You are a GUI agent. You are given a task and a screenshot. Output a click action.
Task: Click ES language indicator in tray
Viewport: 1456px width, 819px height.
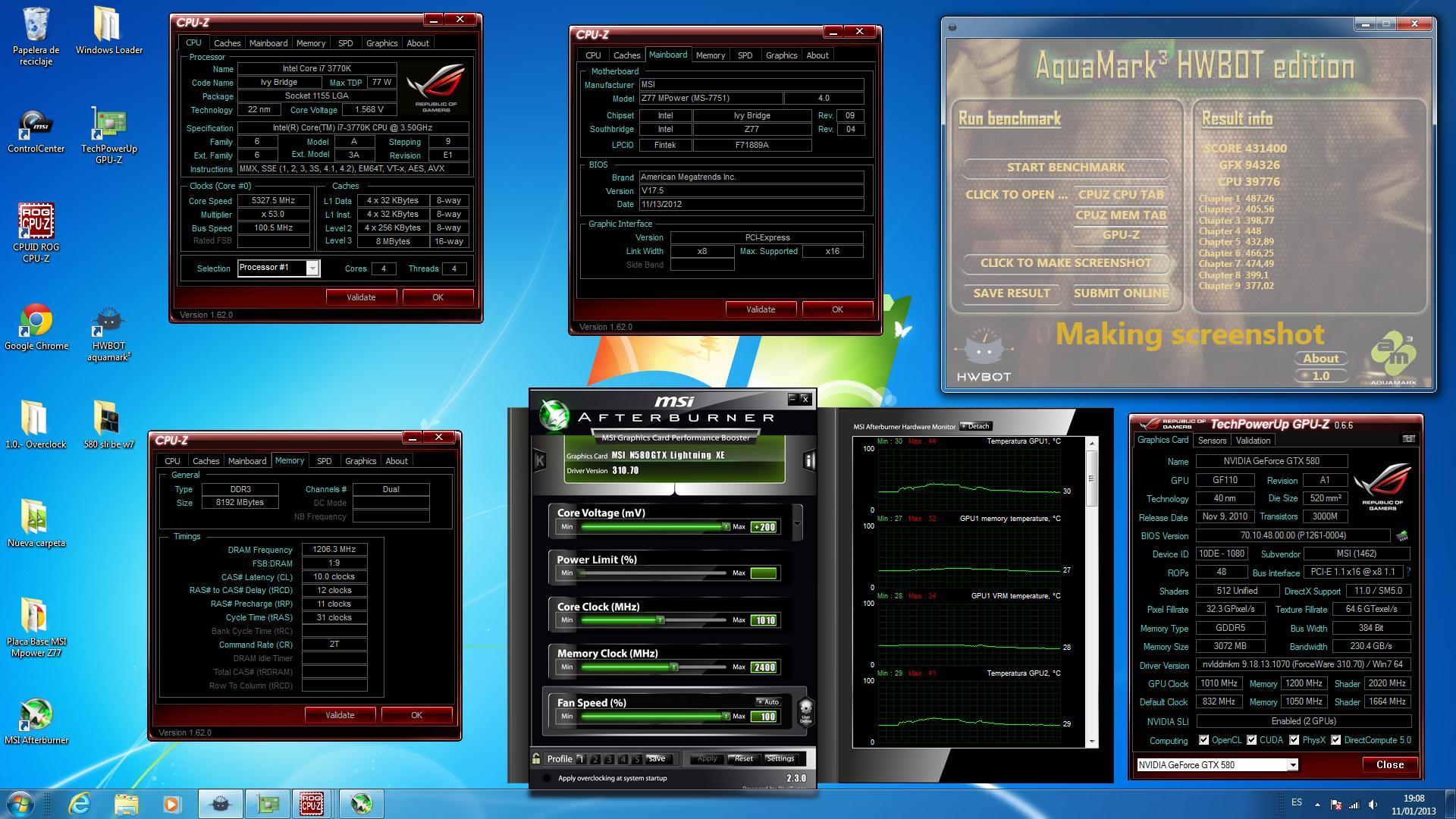pyautogui.click(x=1297, y=803)
